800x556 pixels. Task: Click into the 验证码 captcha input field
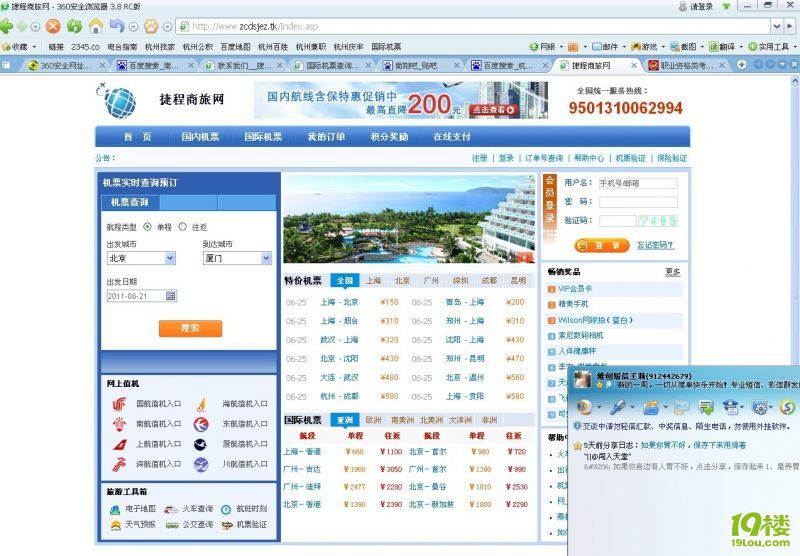[617, 221]
